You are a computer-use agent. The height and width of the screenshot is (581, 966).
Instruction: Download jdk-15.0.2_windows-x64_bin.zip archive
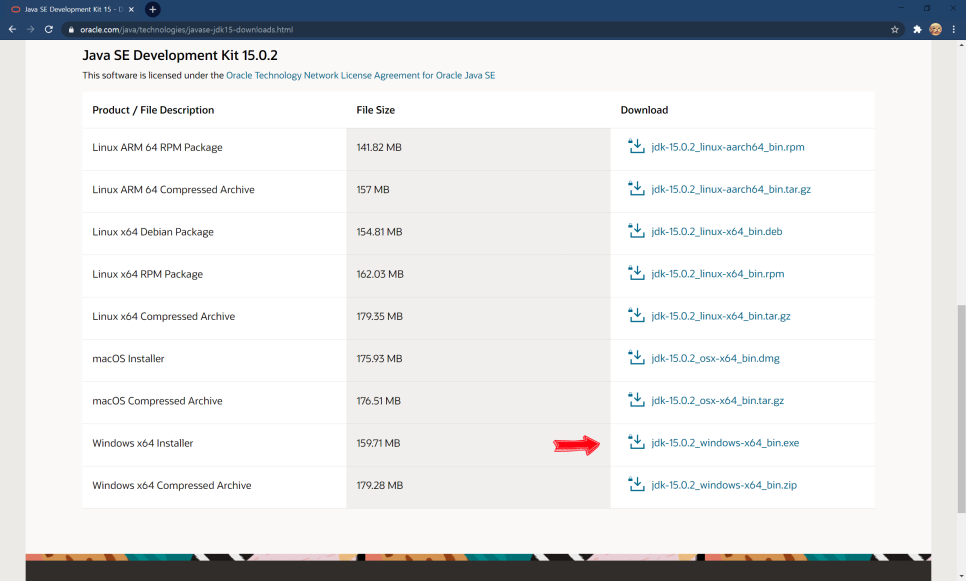(724, 485)
